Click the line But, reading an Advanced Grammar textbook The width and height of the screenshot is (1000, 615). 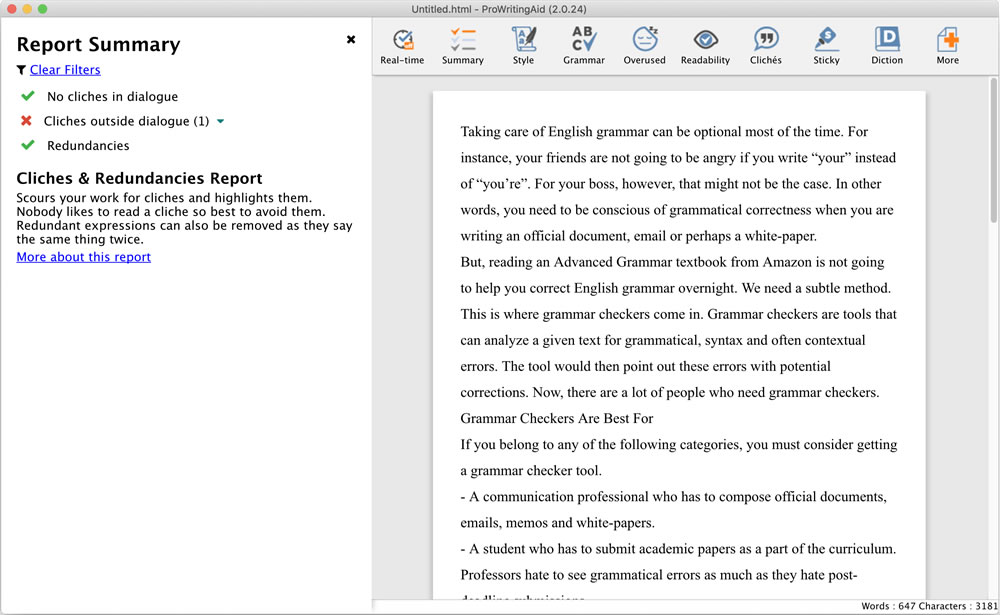pos(672,262)
